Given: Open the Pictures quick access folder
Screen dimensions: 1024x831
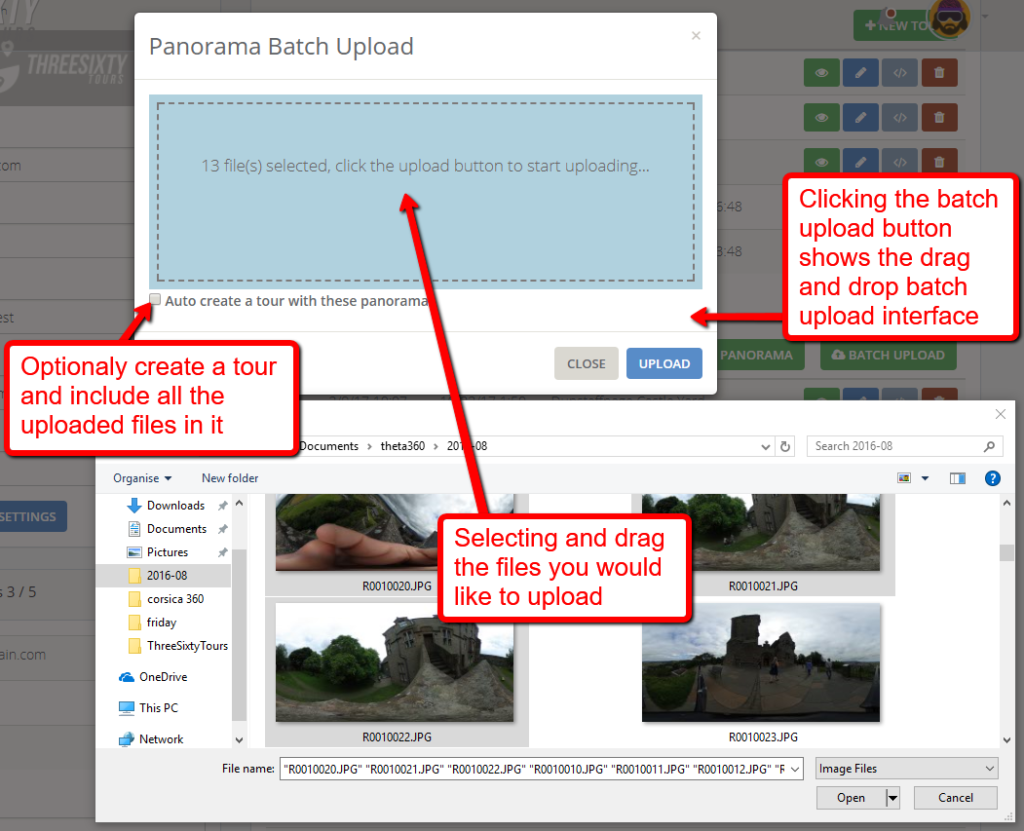Looking at the screenshot, I should (167, 552).
